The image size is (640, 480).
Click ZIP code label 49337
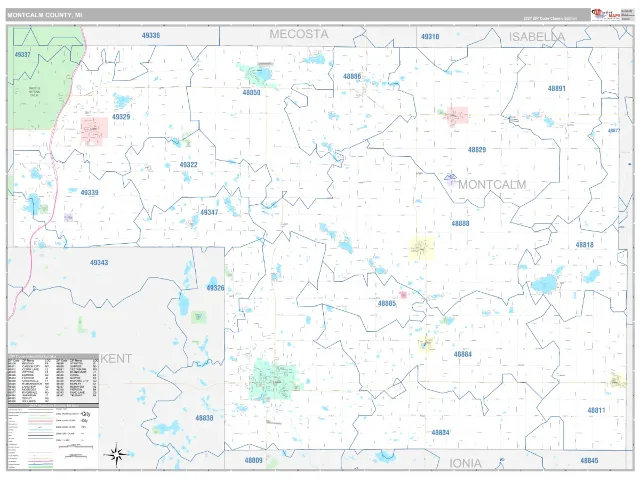point(22,54)
